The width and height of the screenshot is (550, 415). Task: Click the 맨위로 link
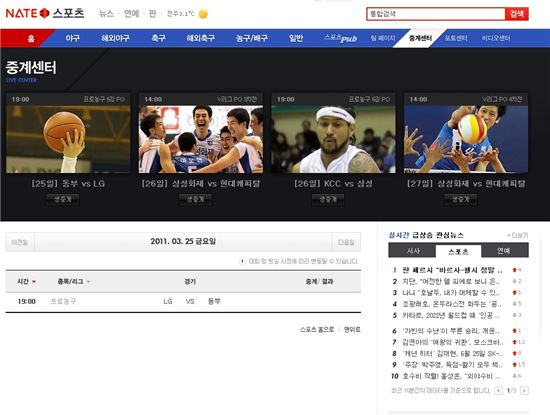coord(352,330)
